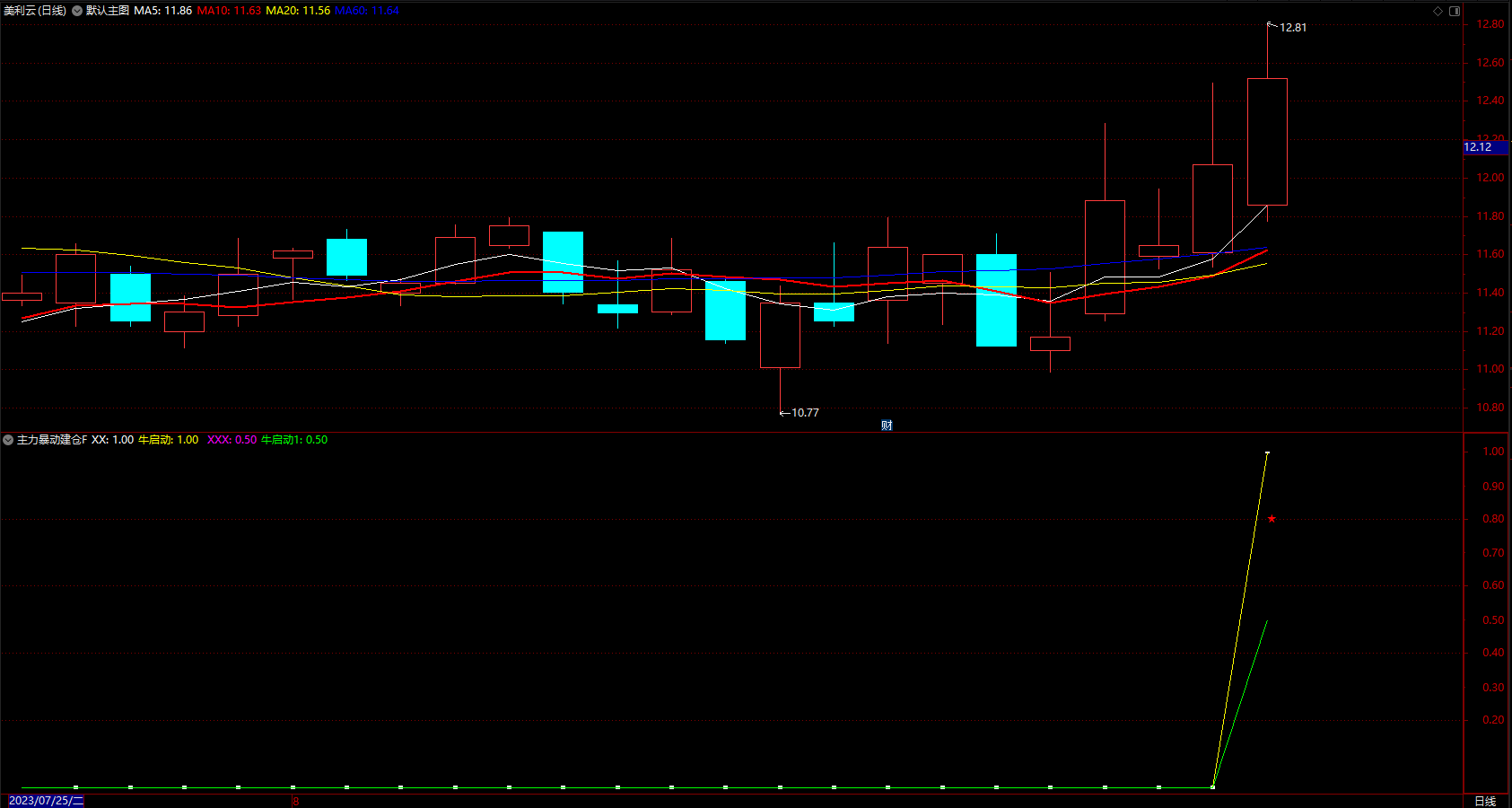Click the 默认主图 label
The height and width of the screenshot is (808, 1512).
108,11
